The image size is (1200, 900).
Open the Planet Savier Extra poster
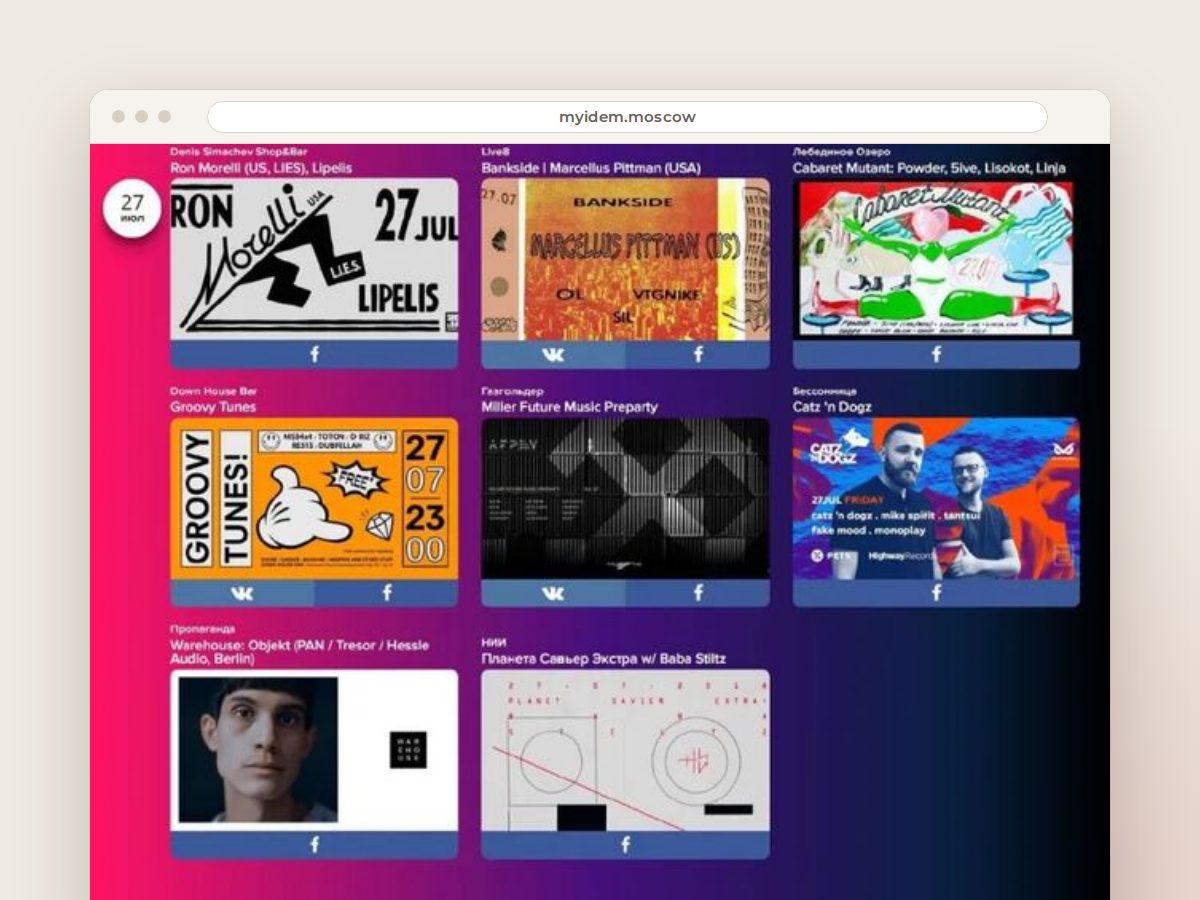tap(625, 750)
